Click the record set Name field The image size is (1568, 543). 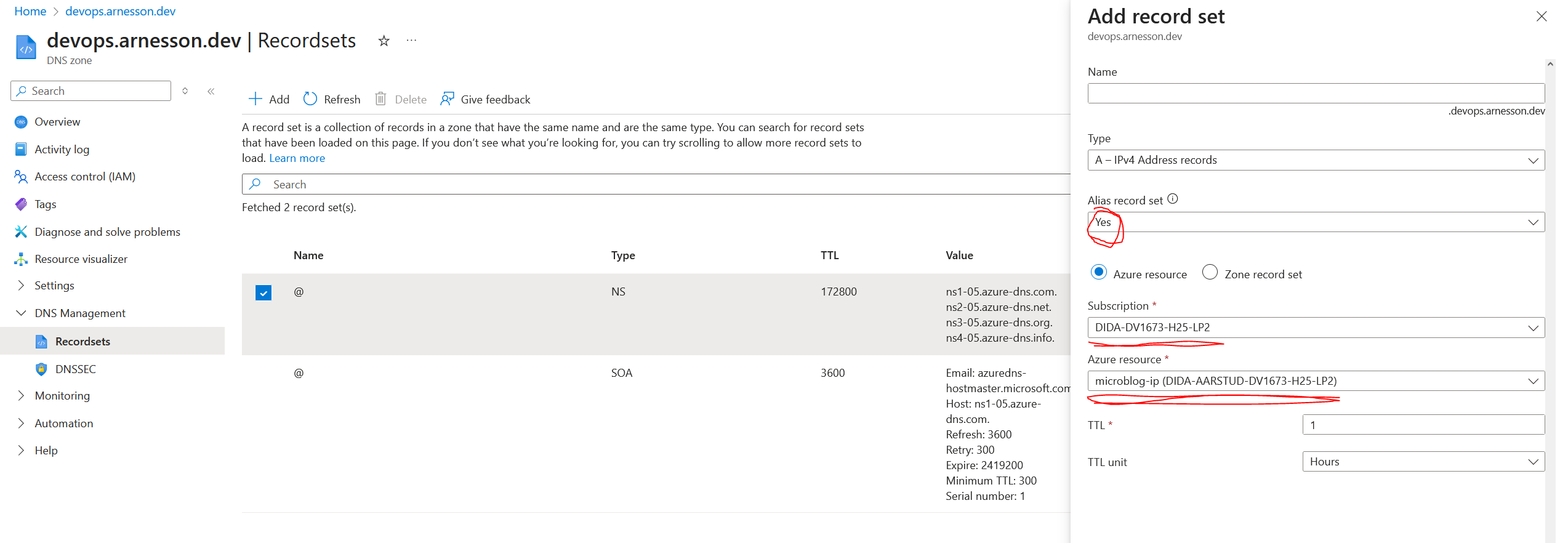(1316, 94)
